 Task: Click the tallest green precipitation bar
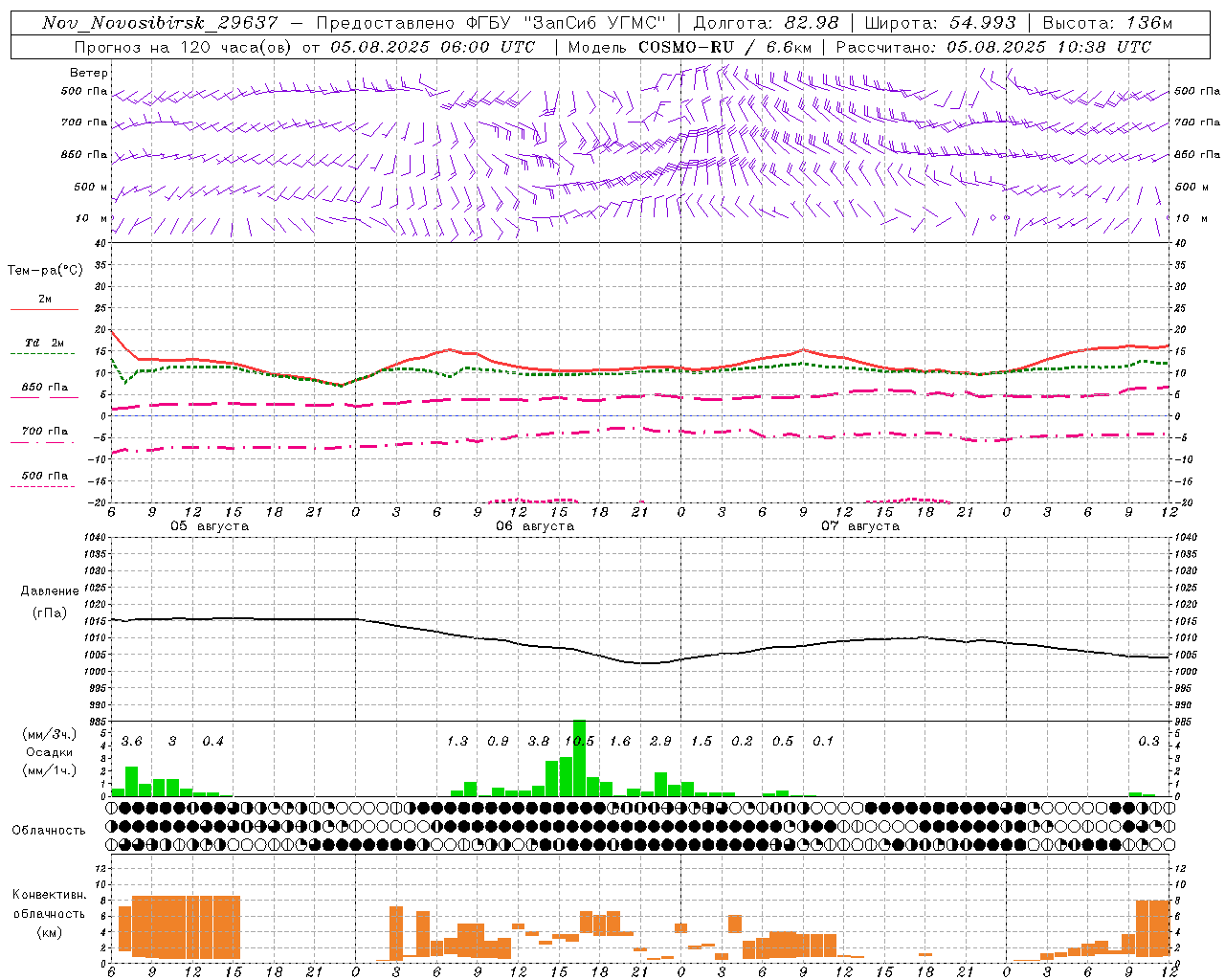tap(579, 758)
